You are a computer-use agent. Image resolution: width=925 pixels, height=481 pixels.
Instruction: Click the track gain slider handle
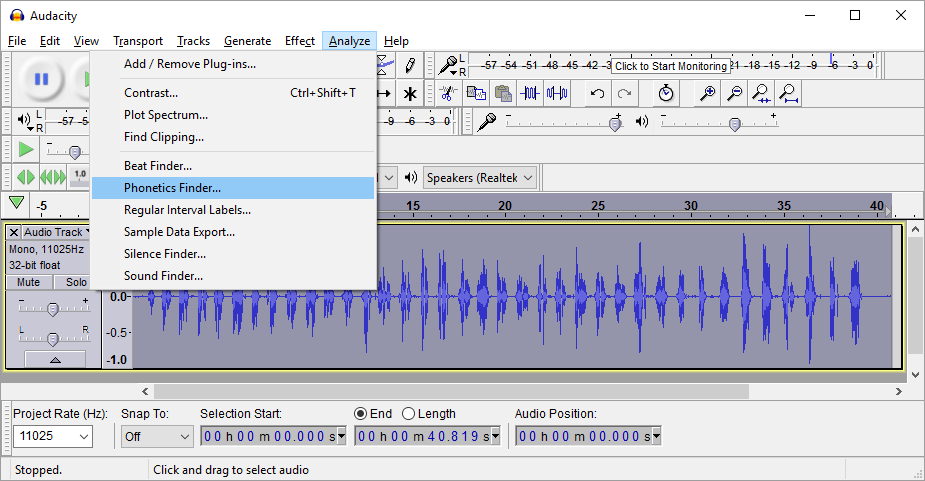point(53,309)
